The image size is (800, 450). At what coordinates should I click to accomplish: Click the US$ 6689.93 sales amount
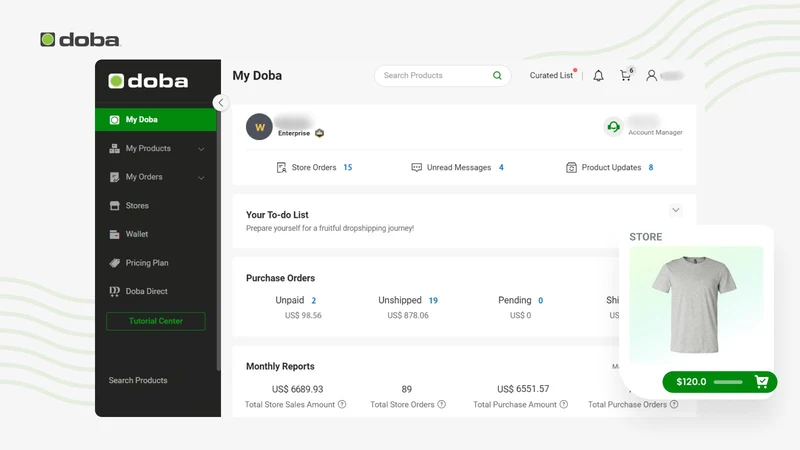(297, 389)
